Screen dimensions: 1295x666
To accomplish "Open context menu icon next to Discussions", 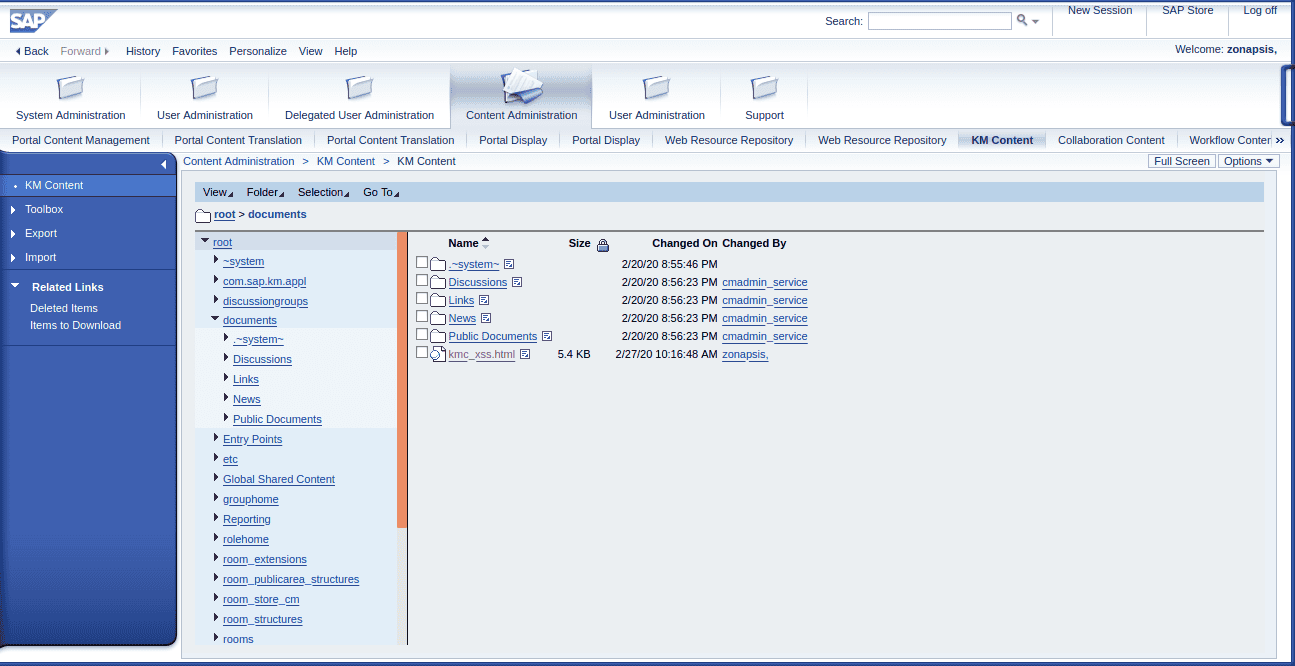I will click(x=517, y=283).
